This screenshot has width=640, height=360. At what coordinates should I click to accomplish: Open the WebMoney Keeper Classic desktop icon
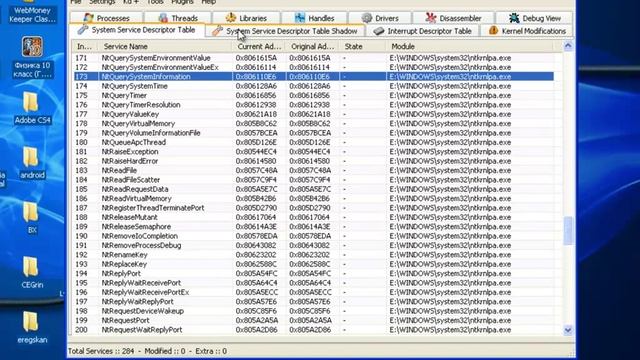pyautogui.click(x=32, y=11)
